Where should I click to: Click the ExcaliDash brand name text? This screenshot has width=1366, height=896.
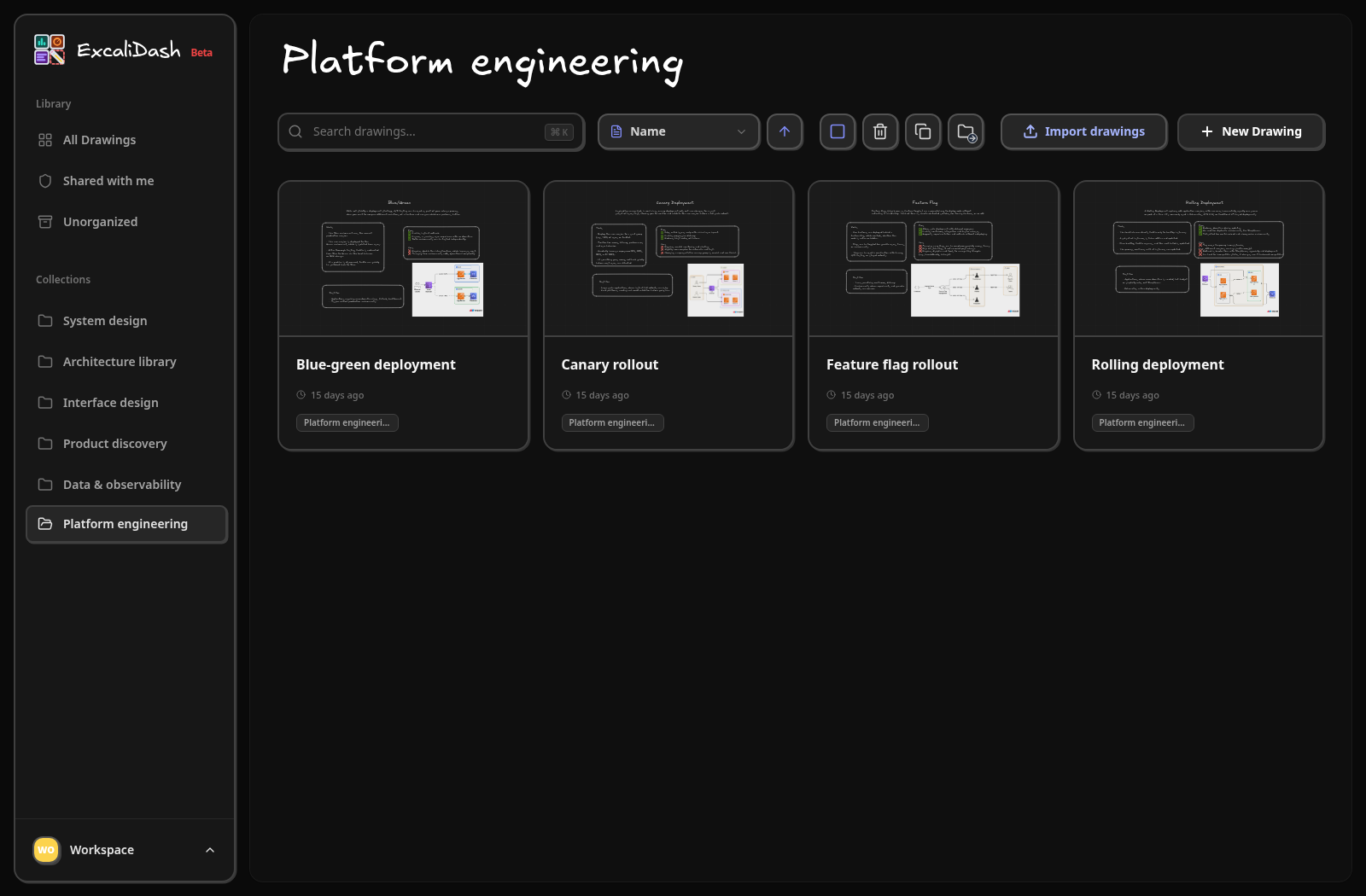129,50
